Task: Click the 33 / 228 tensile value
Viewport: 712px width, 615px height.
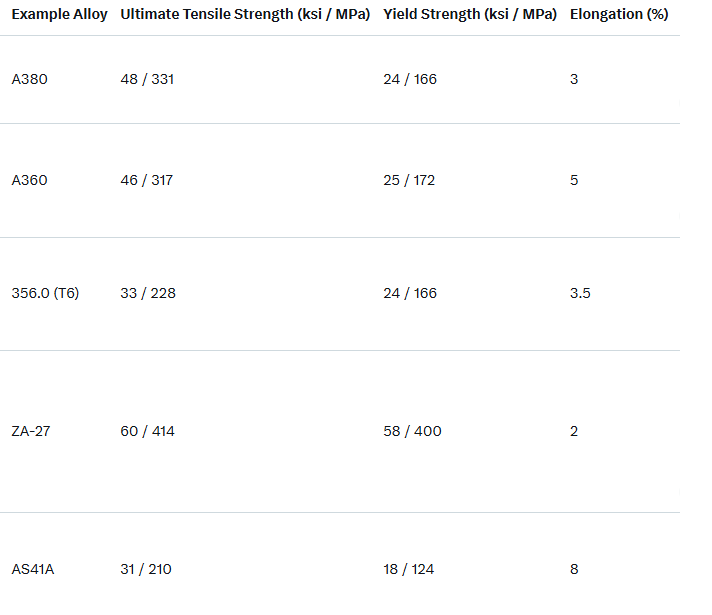Action: tap(147, 293)
